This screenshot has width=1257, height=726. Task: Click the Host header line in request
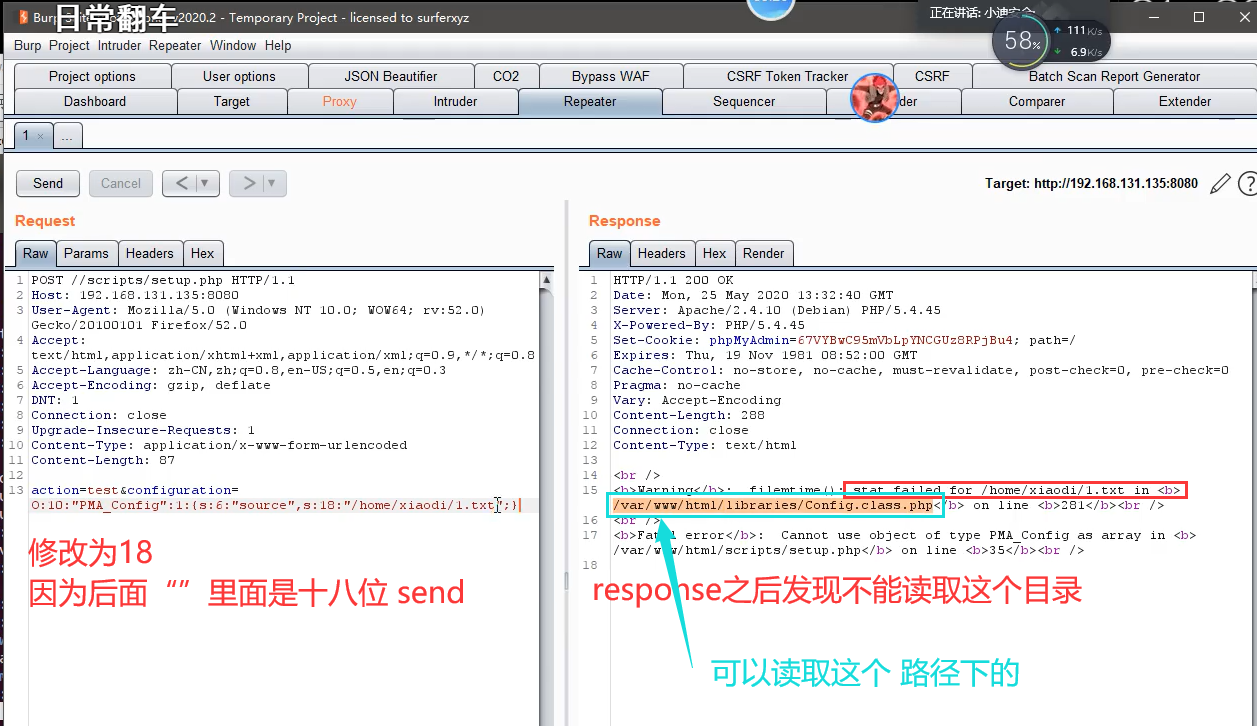[x=135, y=295]
